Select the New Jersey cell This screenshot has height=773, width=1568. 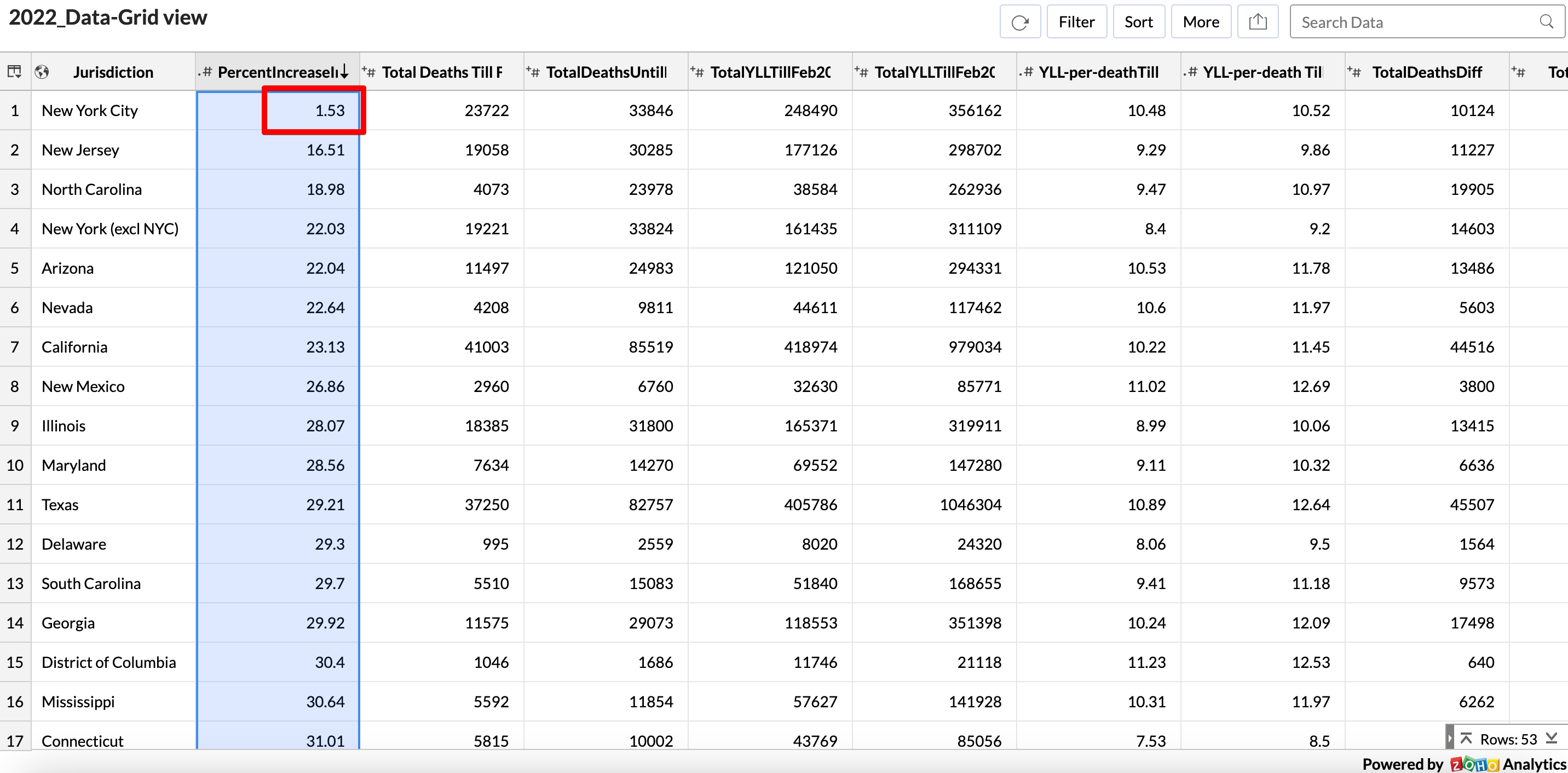click(x=113, y=150)
